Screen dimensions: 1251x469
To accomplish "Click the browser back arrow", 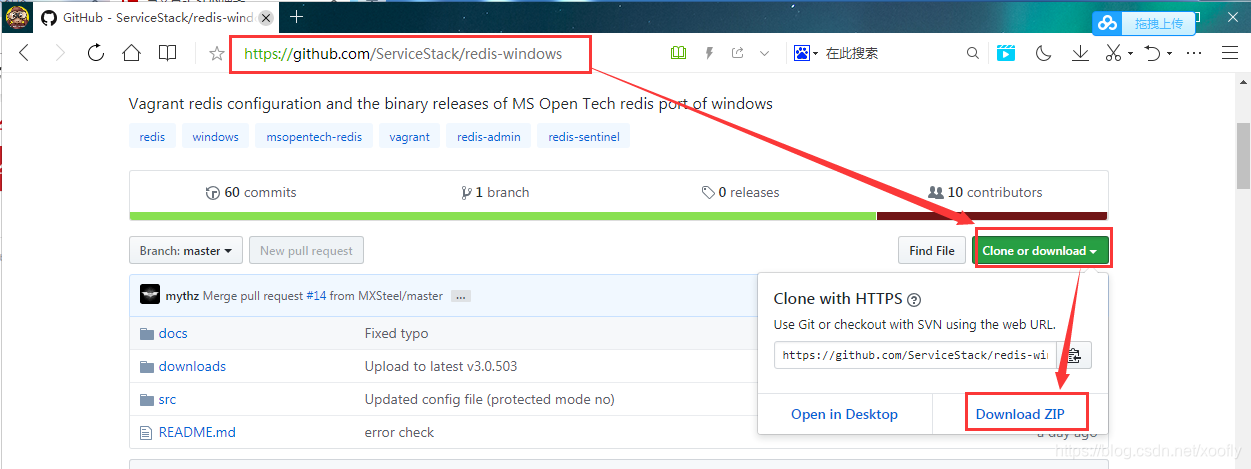I will [24, 54].
